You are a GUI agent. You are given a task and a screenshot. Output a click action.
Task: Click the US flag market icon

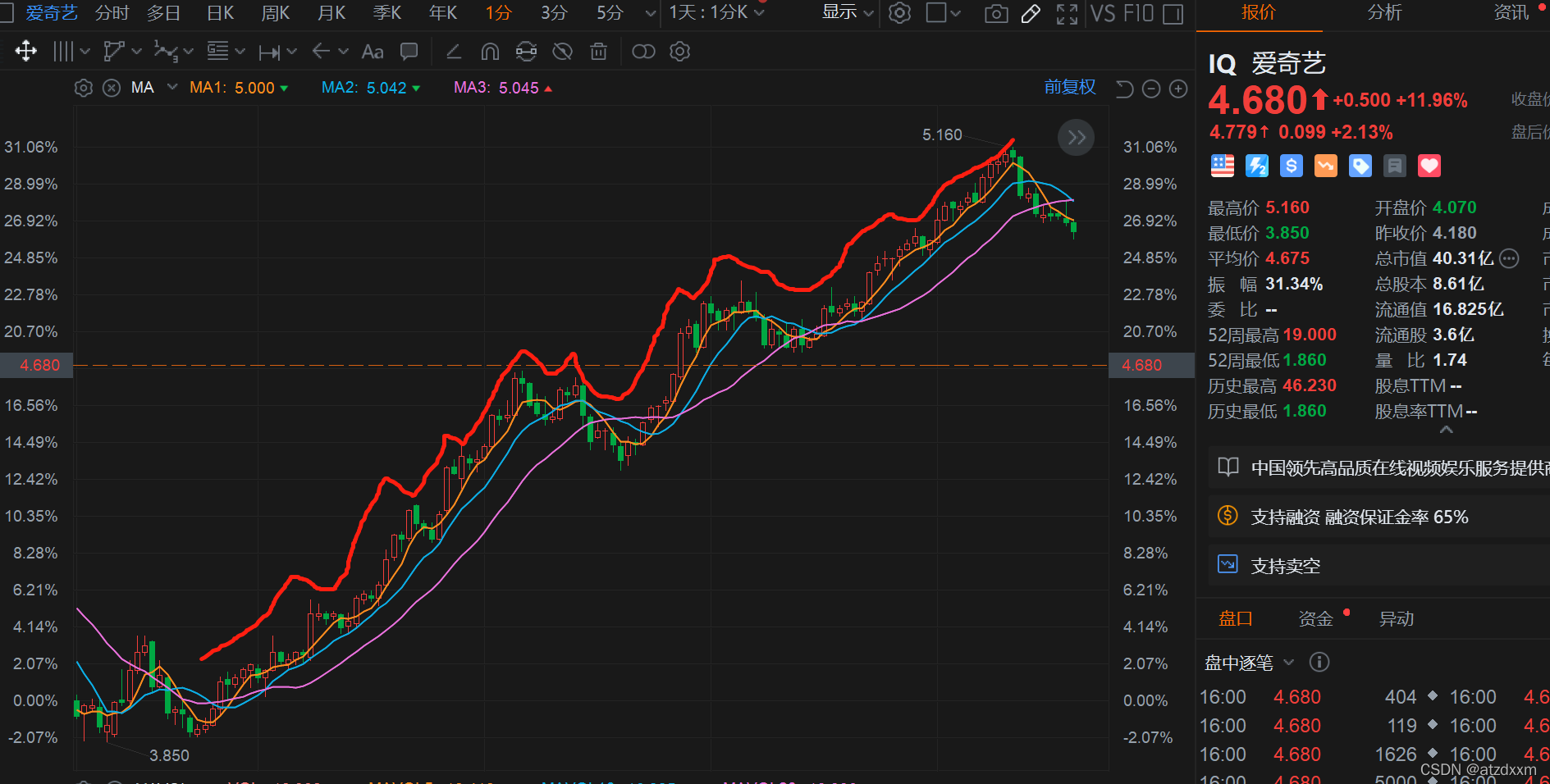click(1223, 166)
